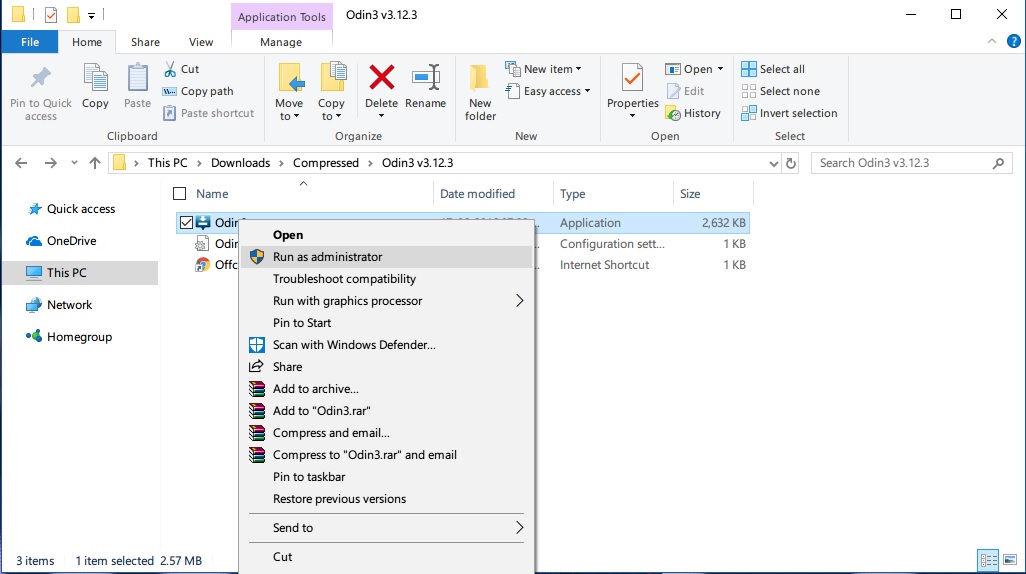This screenshot has height=574, width=1026.
Task: Open Quick Access Toolbar customize dropdown
Action: (92, 15)
